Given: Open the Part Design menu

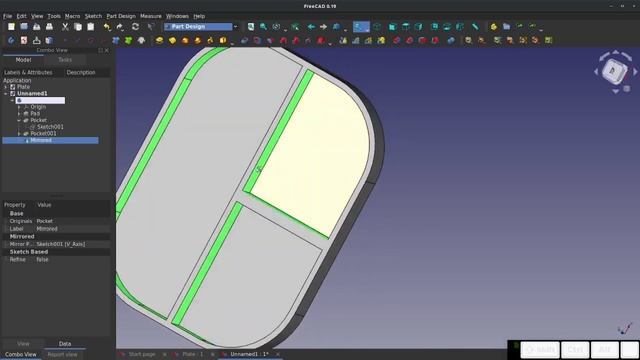Looking at the screenshot, I should point(121,16).
